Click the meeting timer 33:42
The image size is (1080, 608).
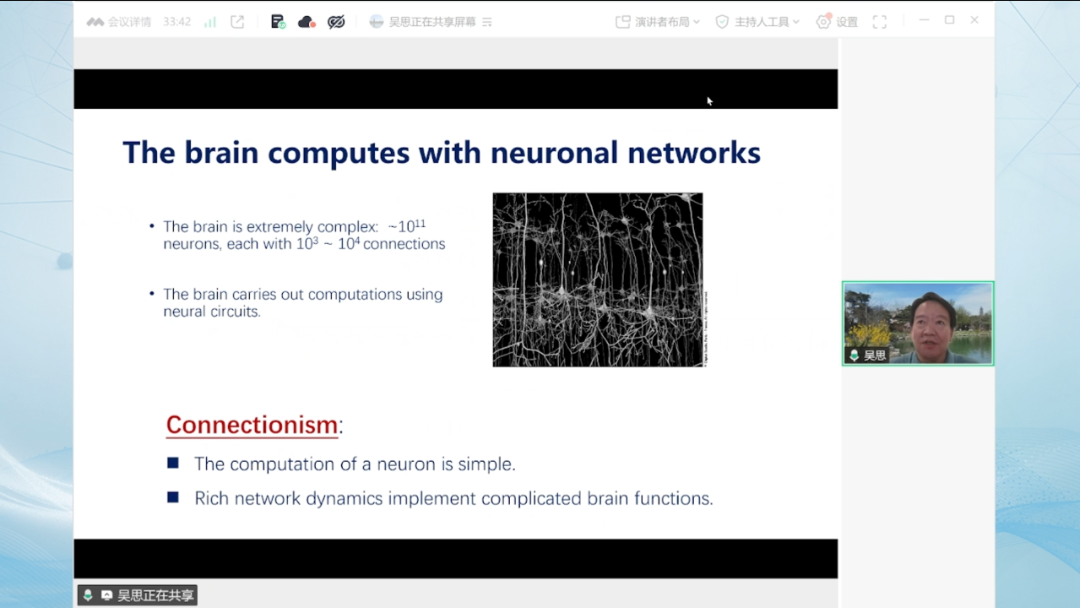click(x=177, y=22)
